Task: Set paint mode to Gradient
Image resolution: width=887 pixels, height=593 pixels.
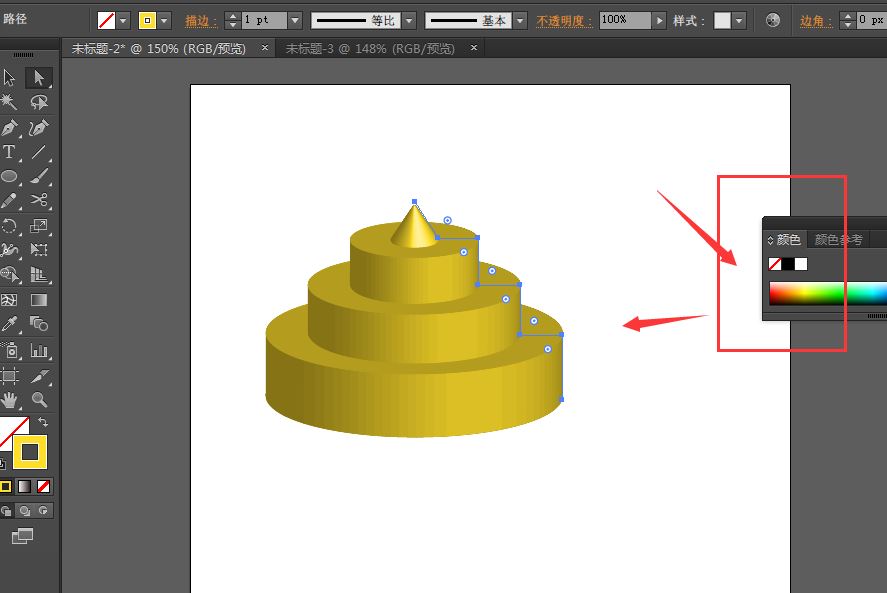Action: tap(24, 486)
